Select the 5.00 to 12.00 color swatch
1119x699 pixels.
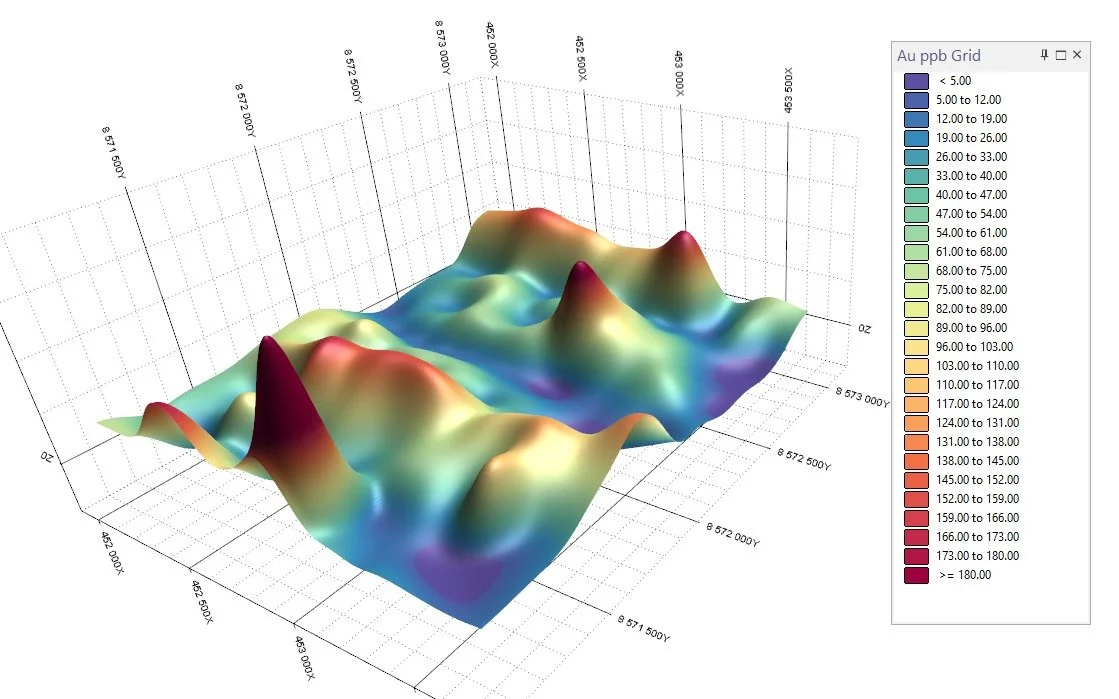[916, 100]
